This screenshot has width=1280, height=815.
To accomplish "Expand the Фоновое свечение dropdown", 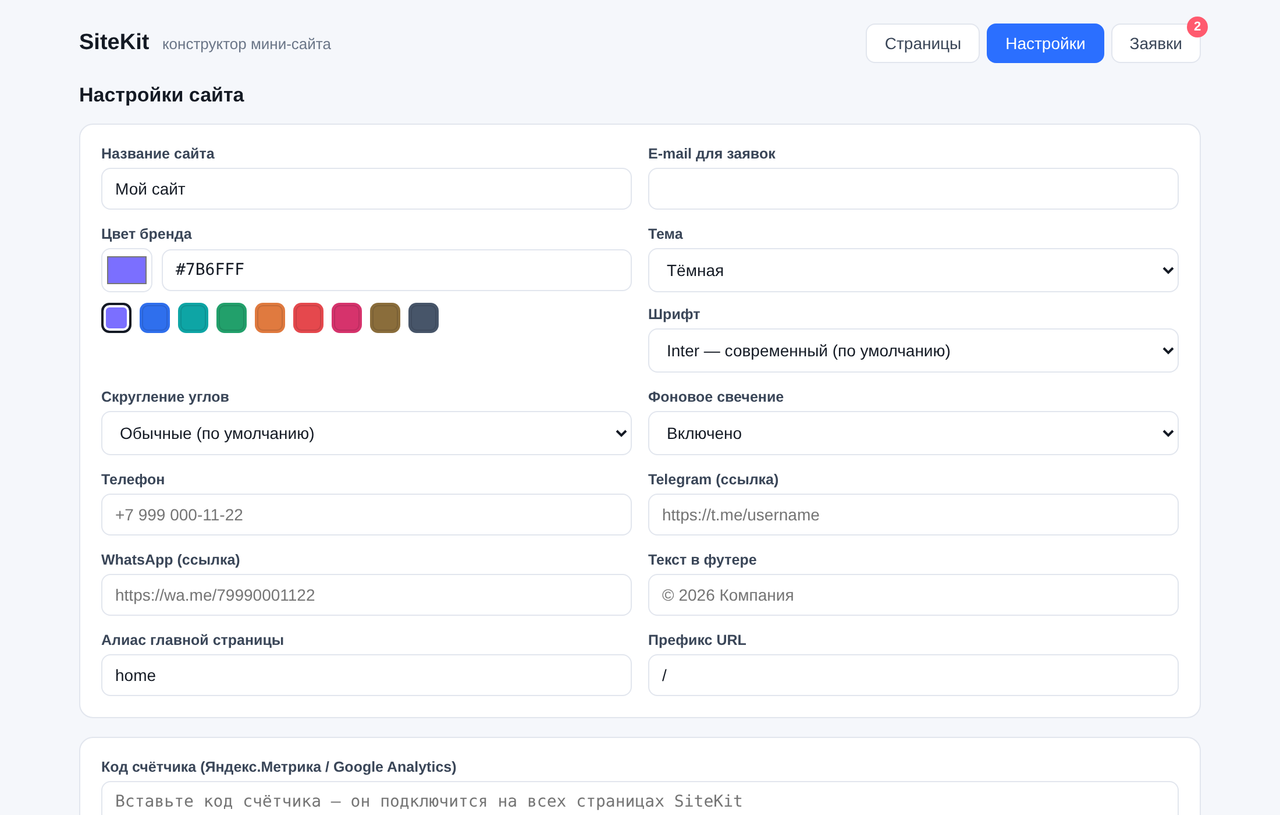I will [x=913, y=433].
